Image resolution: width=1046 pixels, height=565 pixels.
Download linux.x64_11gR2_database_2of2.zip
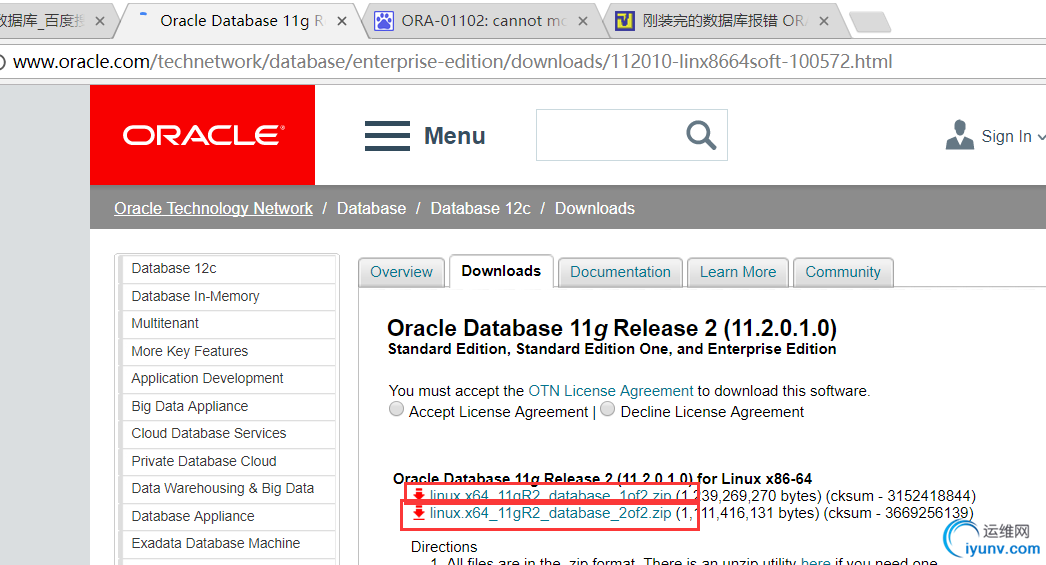550,513
